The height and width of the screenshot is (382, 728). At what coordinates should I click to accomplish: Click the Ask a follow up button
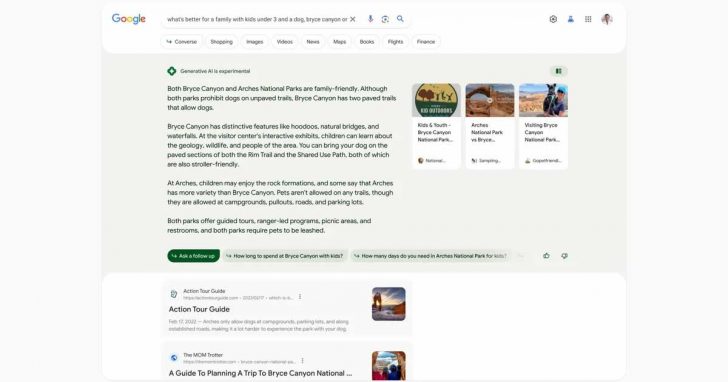[x=194, y=256]
